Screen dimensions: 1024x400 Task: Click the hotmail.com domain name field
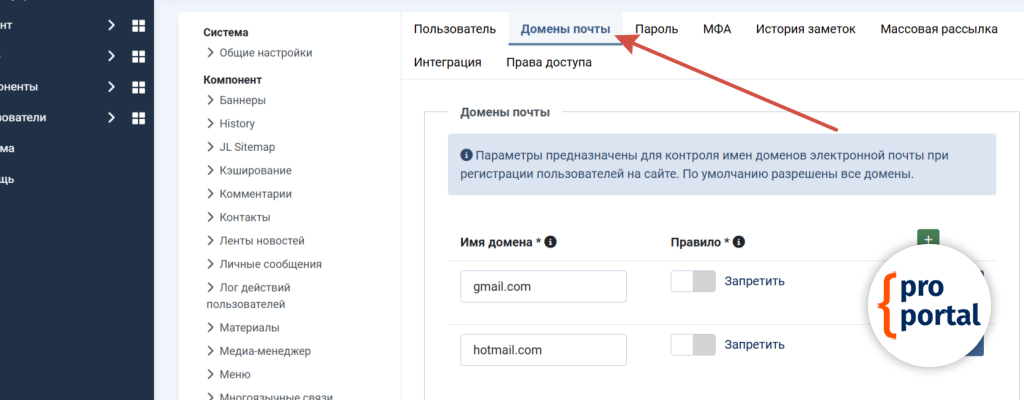pos(543,350)
